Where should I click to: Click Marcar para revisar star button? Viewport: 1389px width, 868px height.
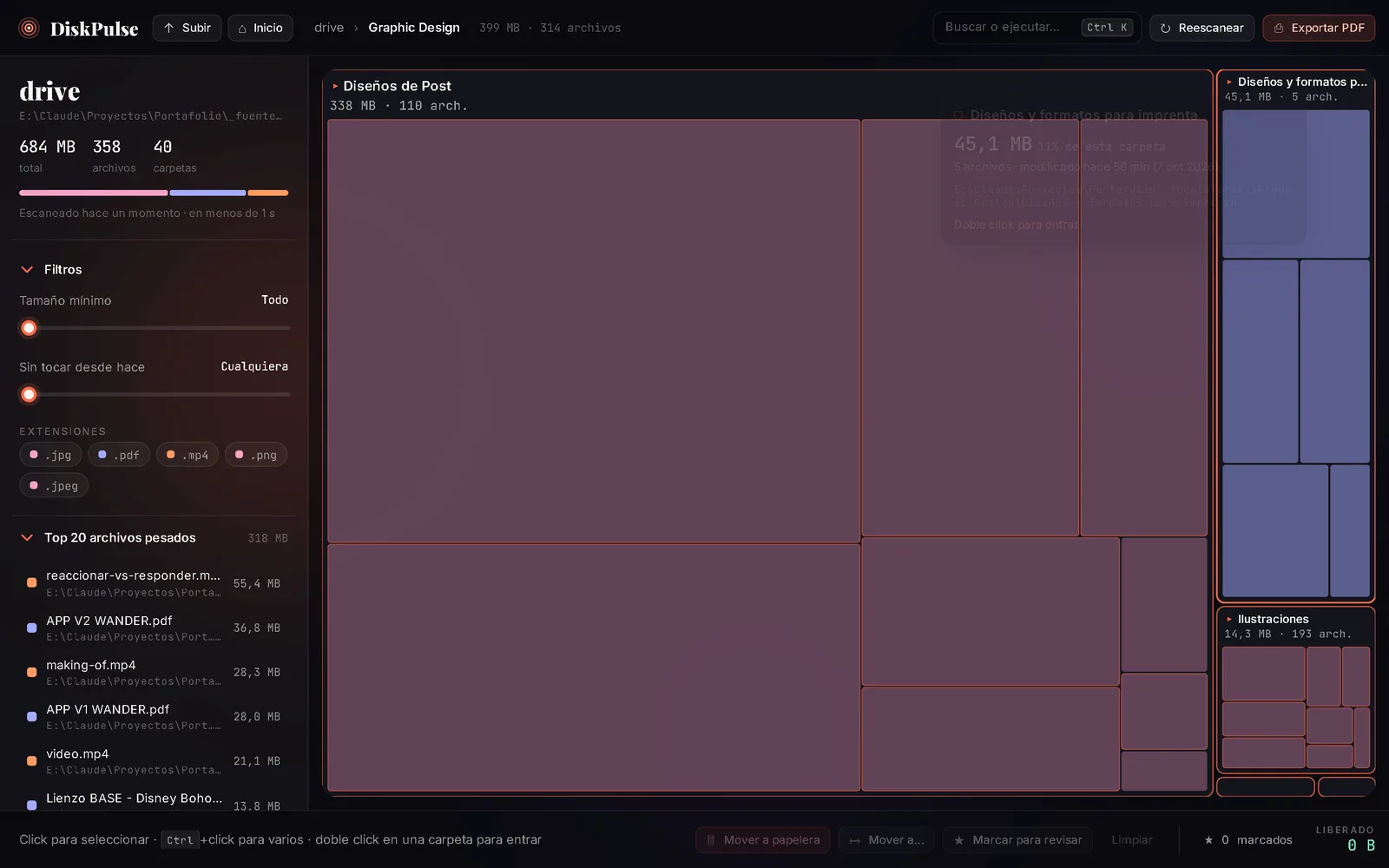pos(1017,840)
